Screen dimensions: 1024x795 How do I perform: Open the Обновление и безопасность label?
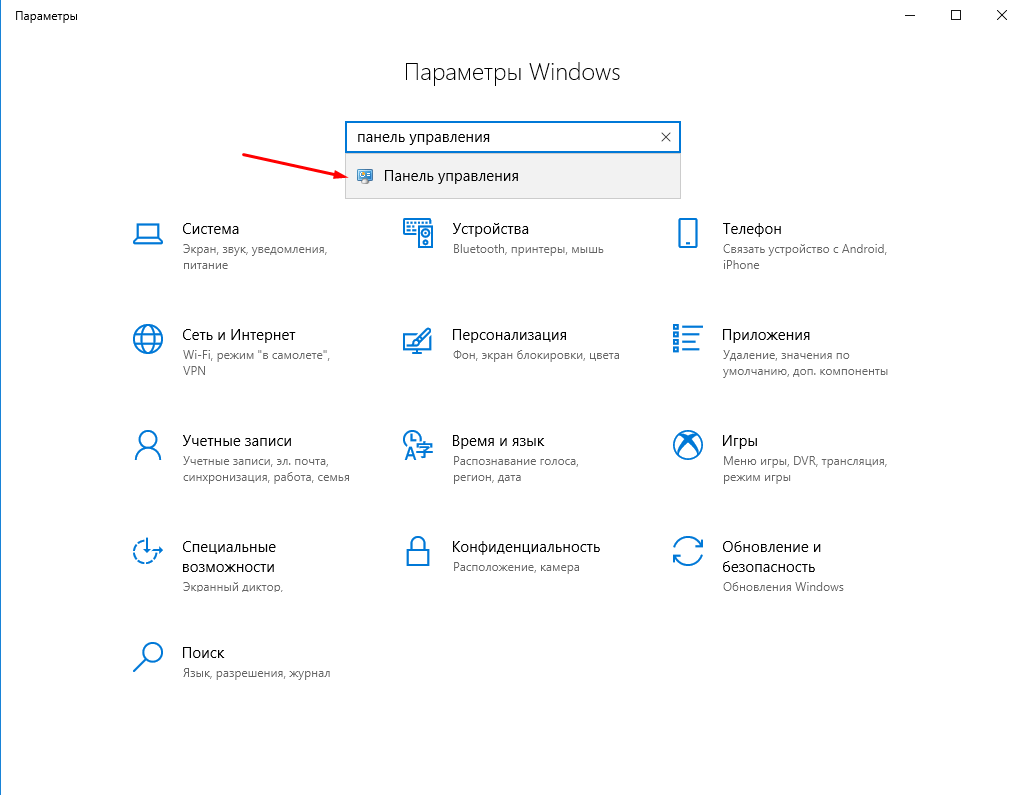771,557
